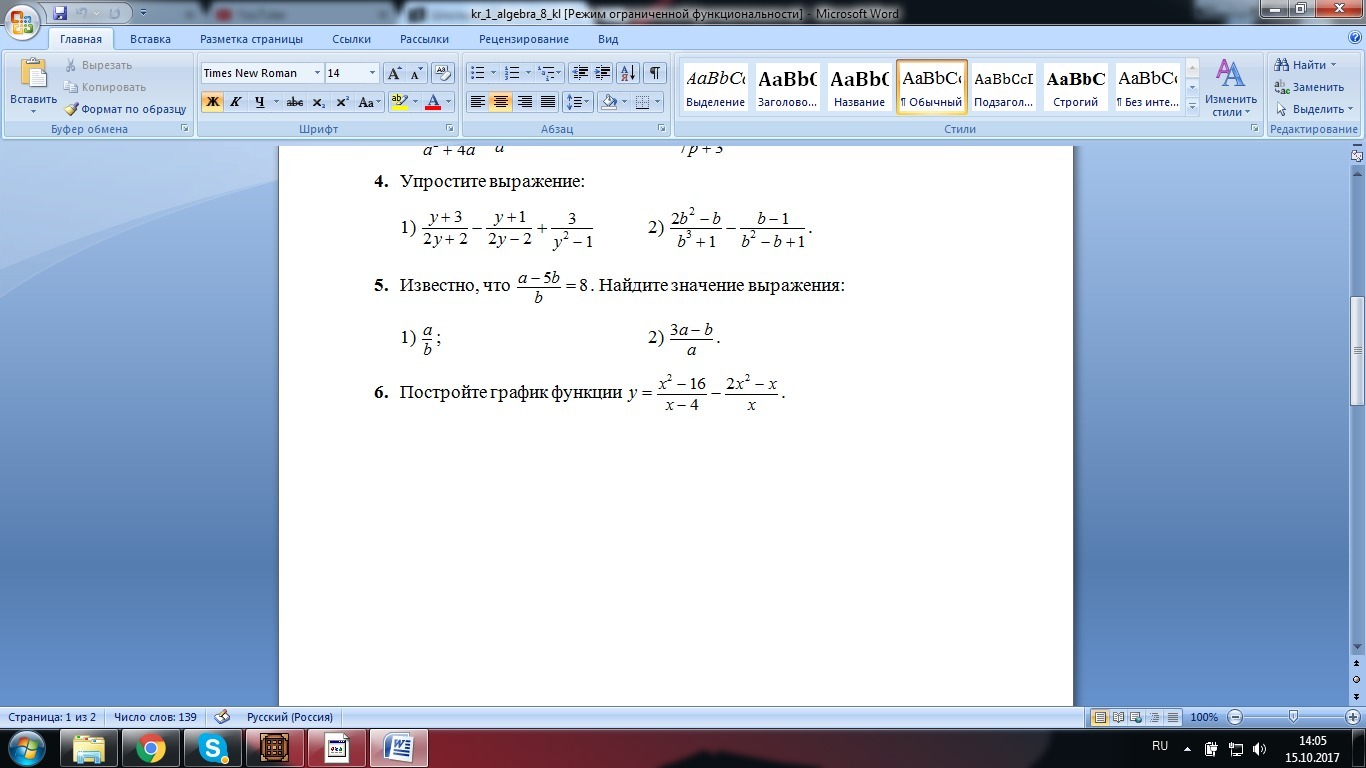Expand the bullets list dropdown arrow

tap(493, 73)
